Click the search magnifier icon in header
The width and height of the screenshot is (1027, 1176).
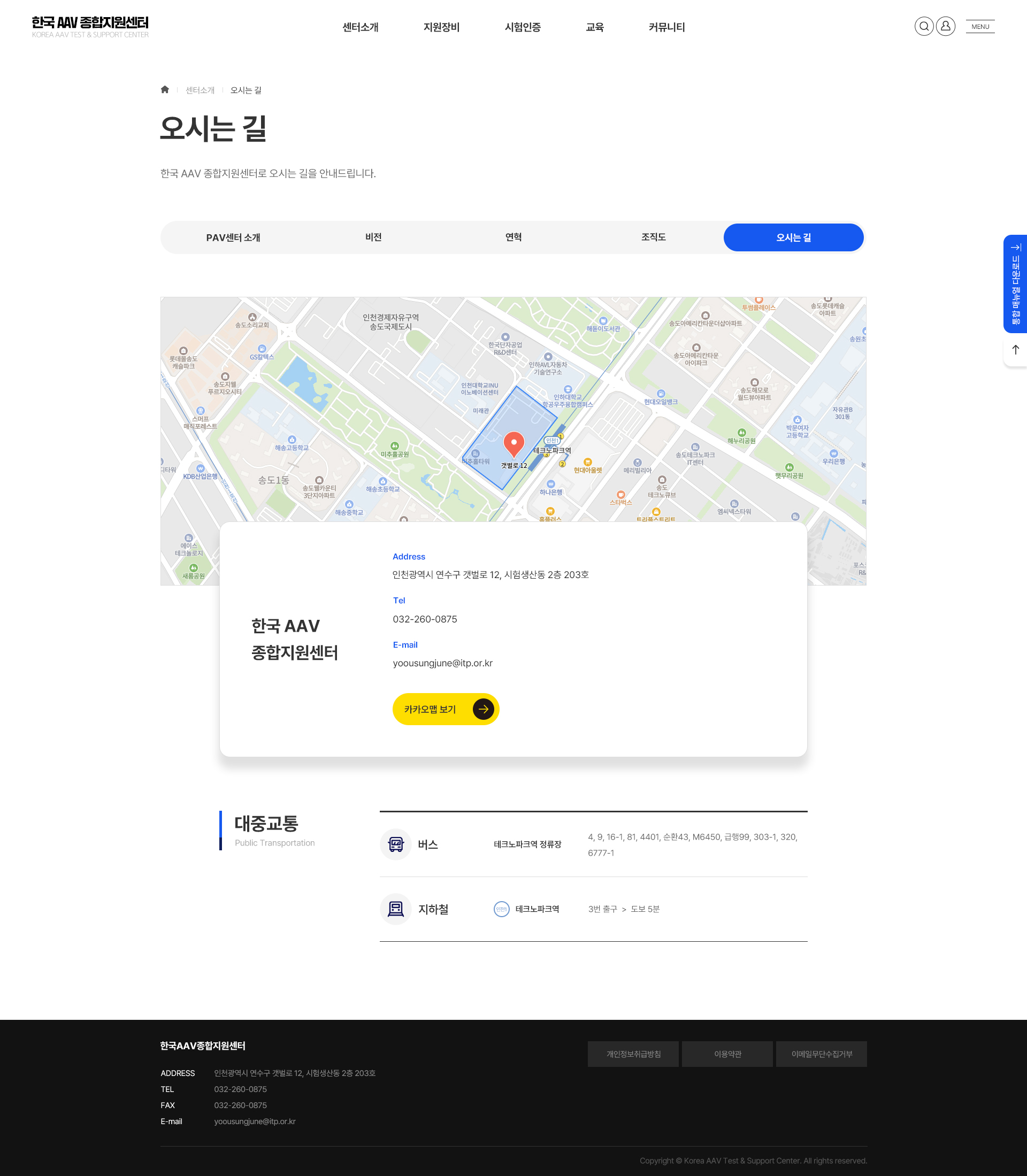pyautogui.click(x=924, y=26)
